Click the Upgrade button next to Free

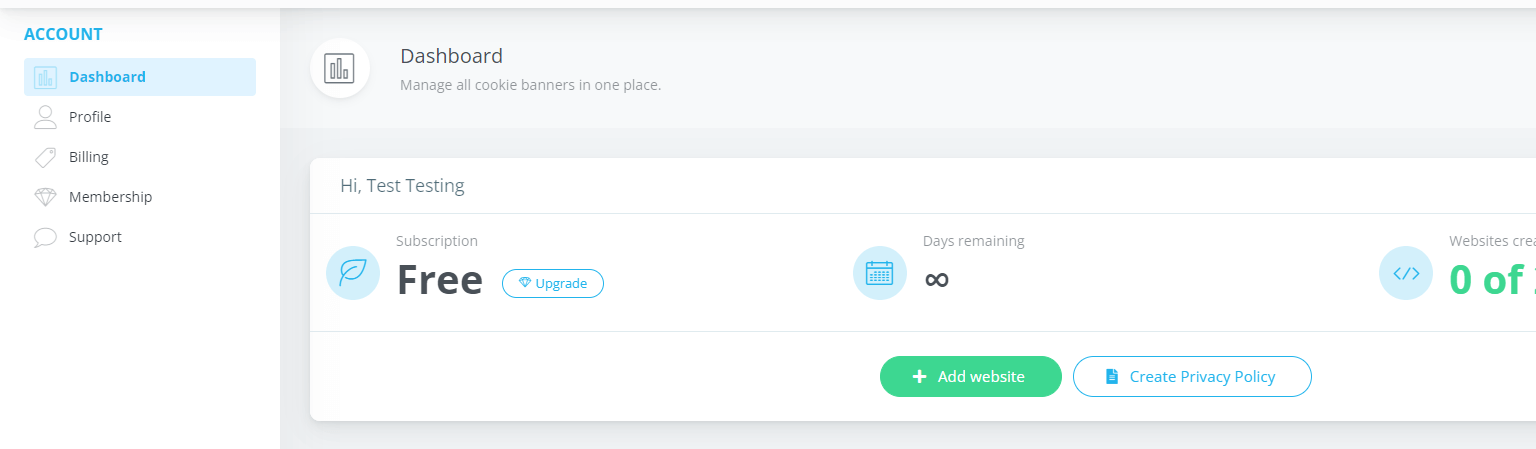[x=553, y=283]
